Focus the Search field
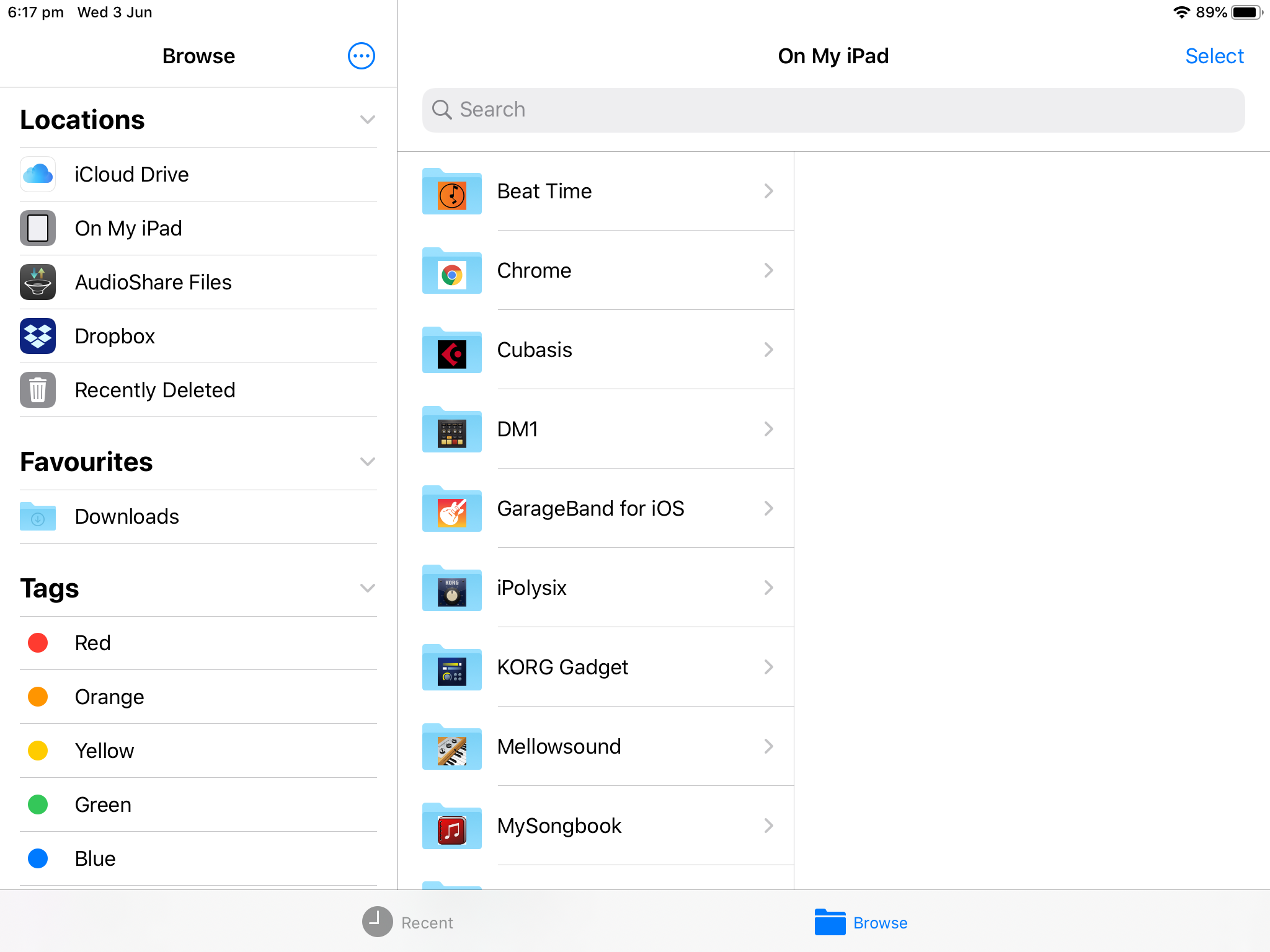Viewport: 1270px width, 952px height. (833, 110)
